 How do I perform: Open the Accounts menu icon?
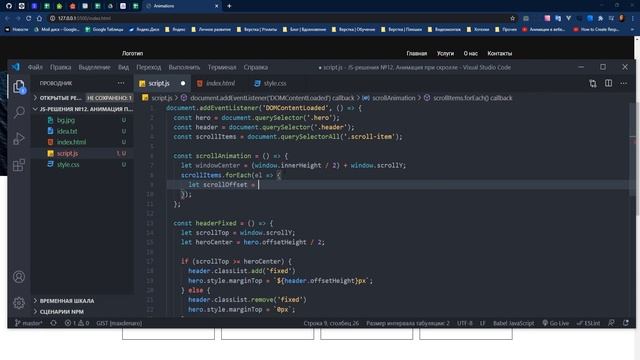point(19,277)
